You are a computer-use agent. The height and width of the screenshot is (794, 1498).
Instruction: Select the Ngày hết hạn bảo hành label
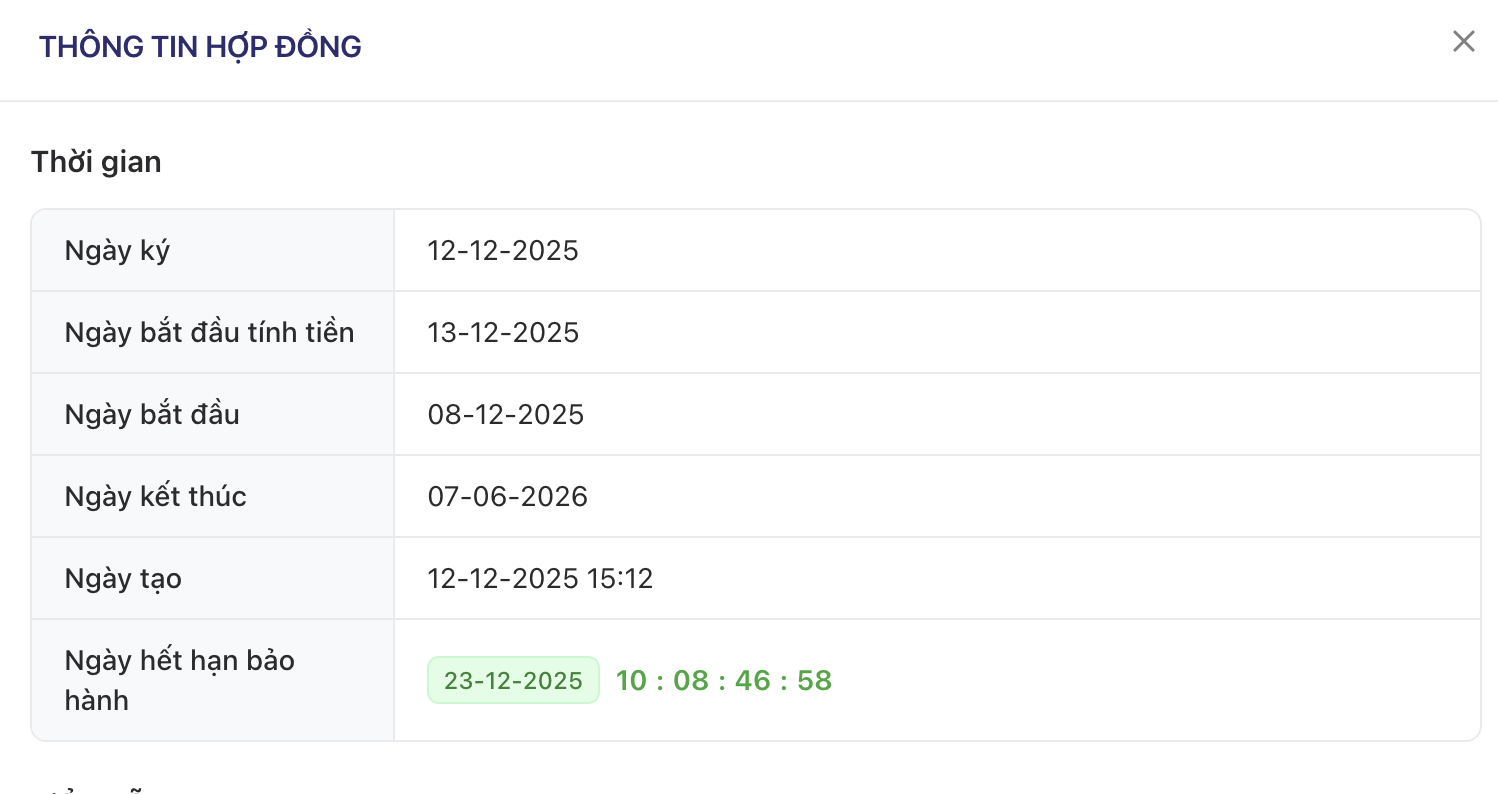point(179,680)
